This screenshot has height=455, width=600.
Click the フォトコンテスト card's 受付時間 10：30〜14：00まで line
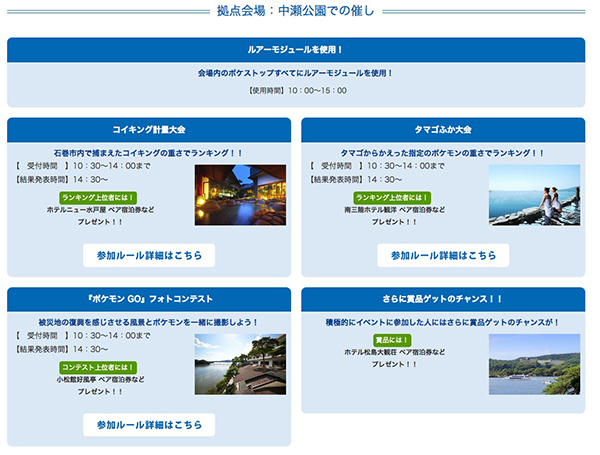tap(83, 336)
